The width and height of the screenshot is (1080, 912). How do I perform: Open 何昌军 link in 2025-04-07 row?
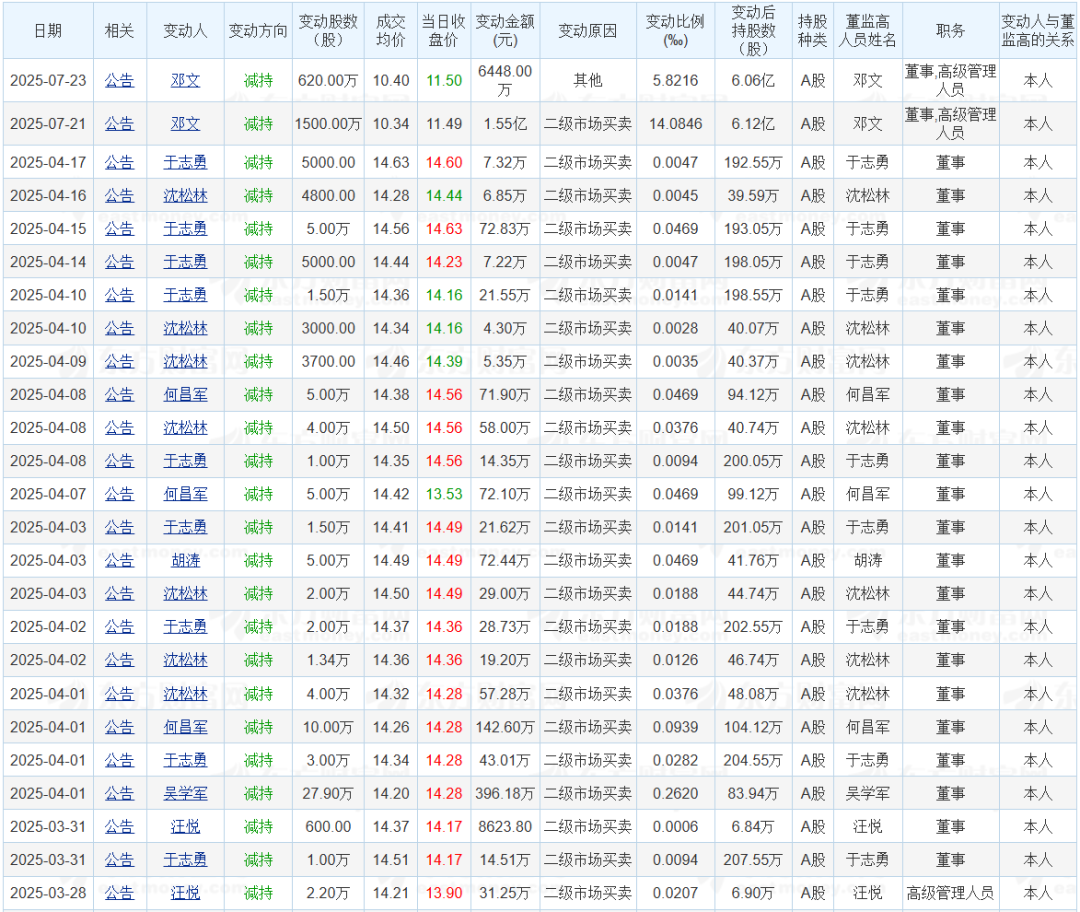tap(185, 494)
